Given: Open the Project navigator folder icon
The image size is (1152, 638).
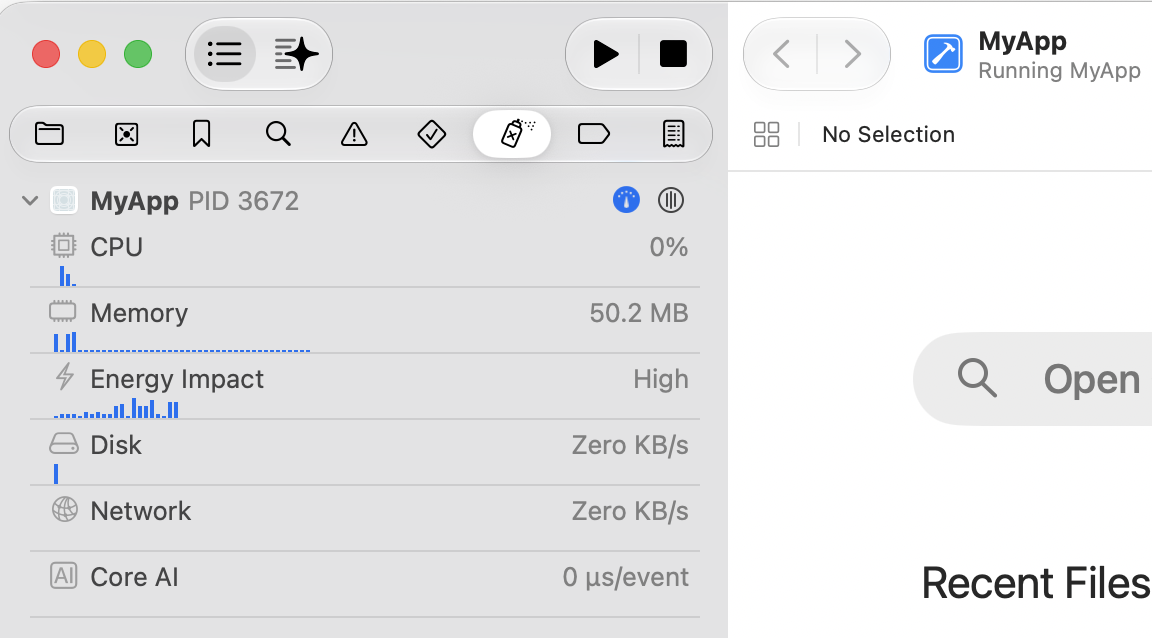Looking at the screenshot, I should (x=49, y=135).
